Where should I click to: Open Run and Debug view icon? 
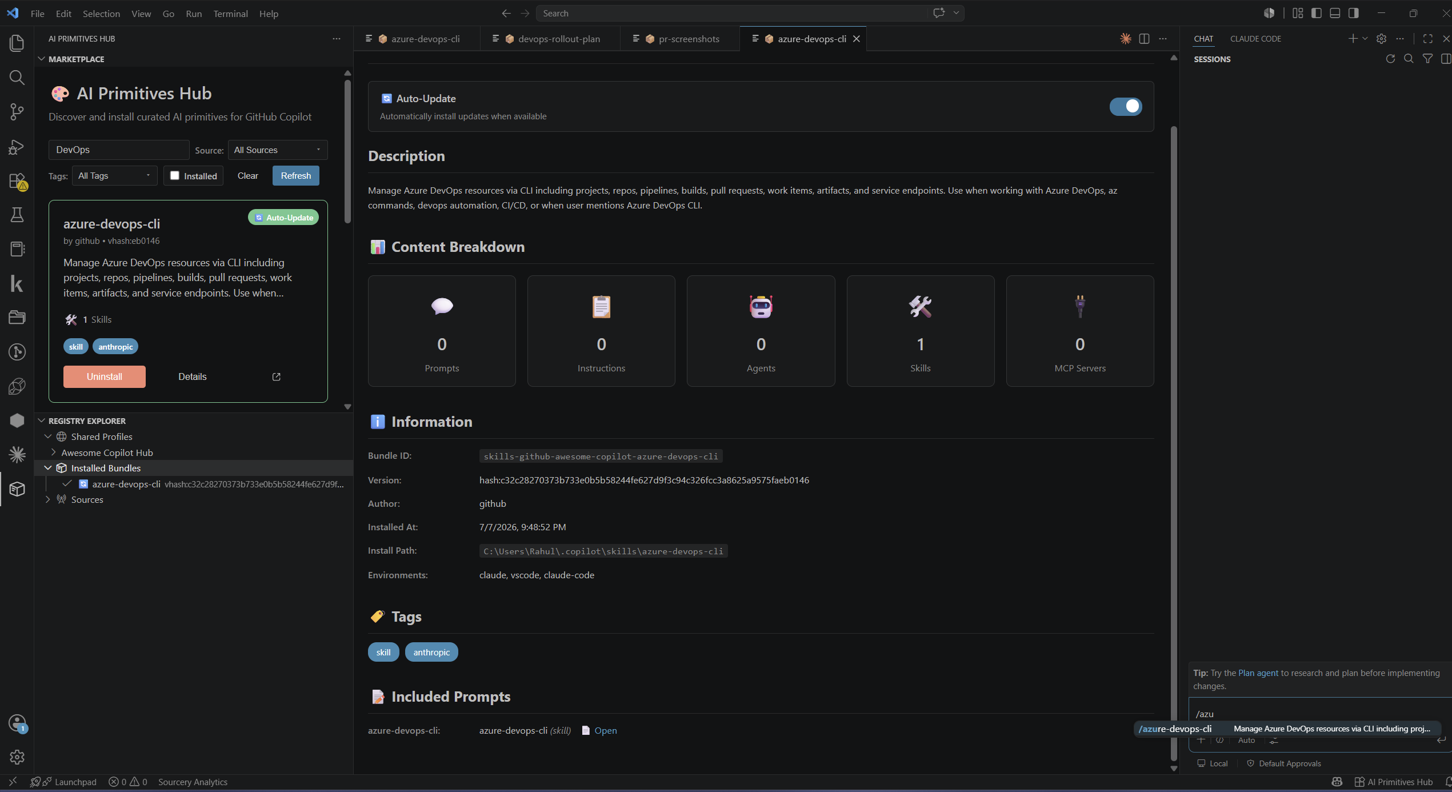tap(17, 147)
